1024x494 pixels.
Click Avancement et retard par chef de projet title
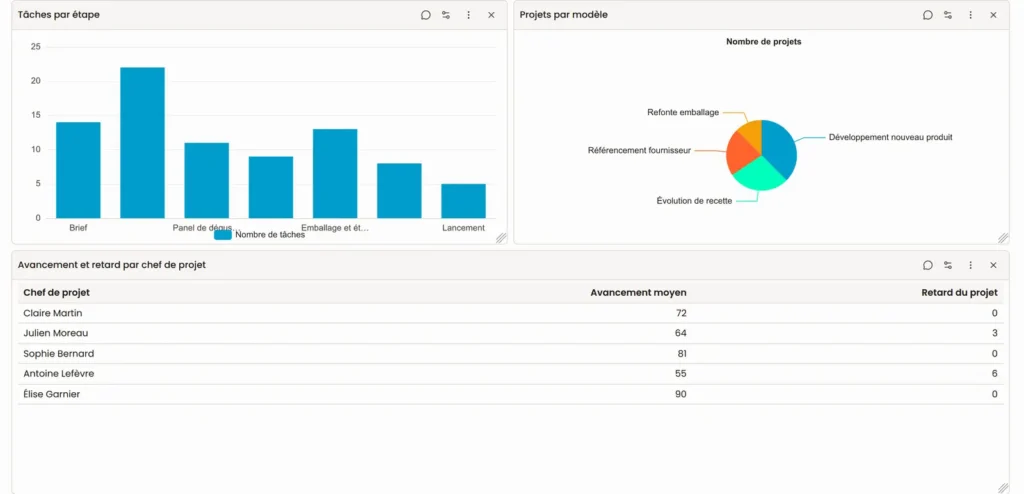[x=112, y=265]
